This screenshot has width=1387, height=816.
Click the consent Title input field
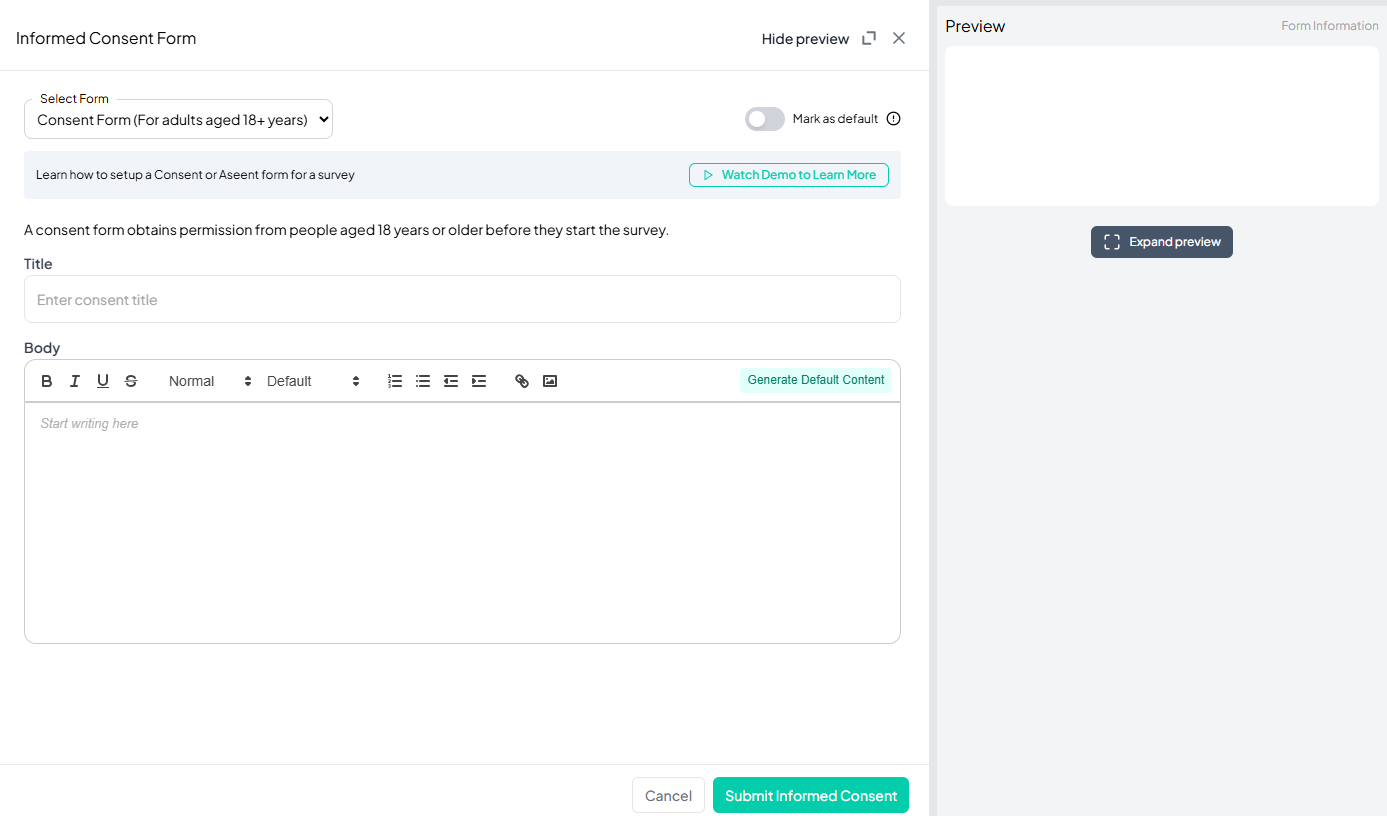(x=462, y=300)
